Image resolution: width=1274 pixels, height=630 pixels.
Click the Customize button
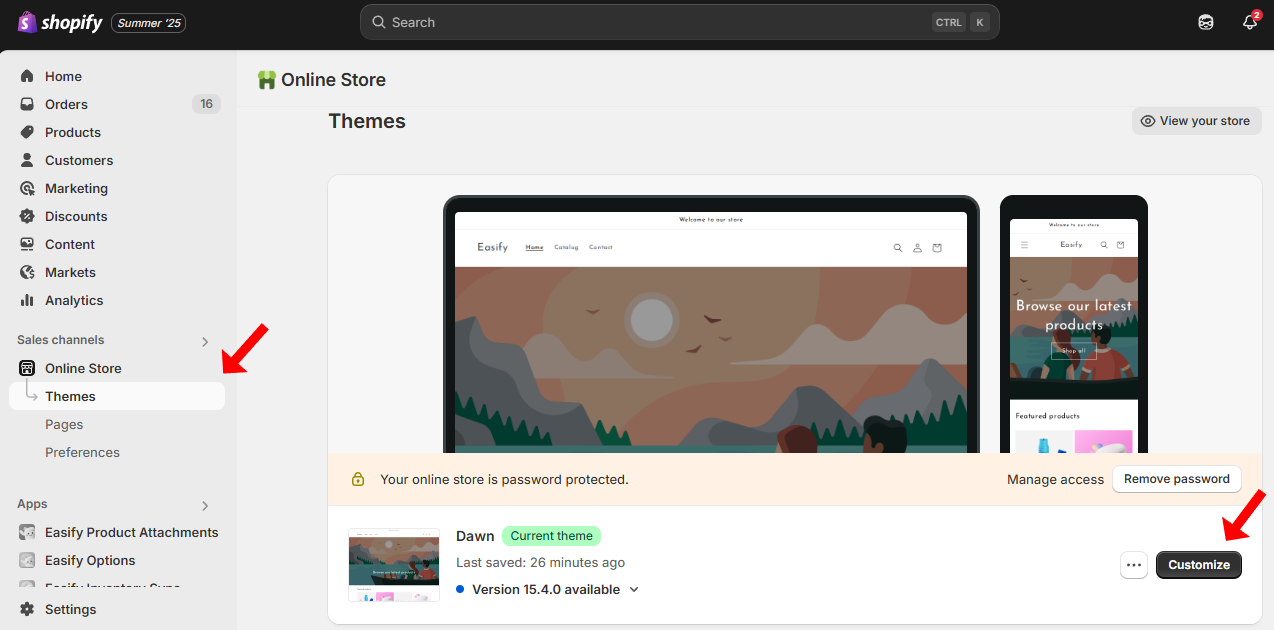pyautogui.click(x=1198, y=565)
